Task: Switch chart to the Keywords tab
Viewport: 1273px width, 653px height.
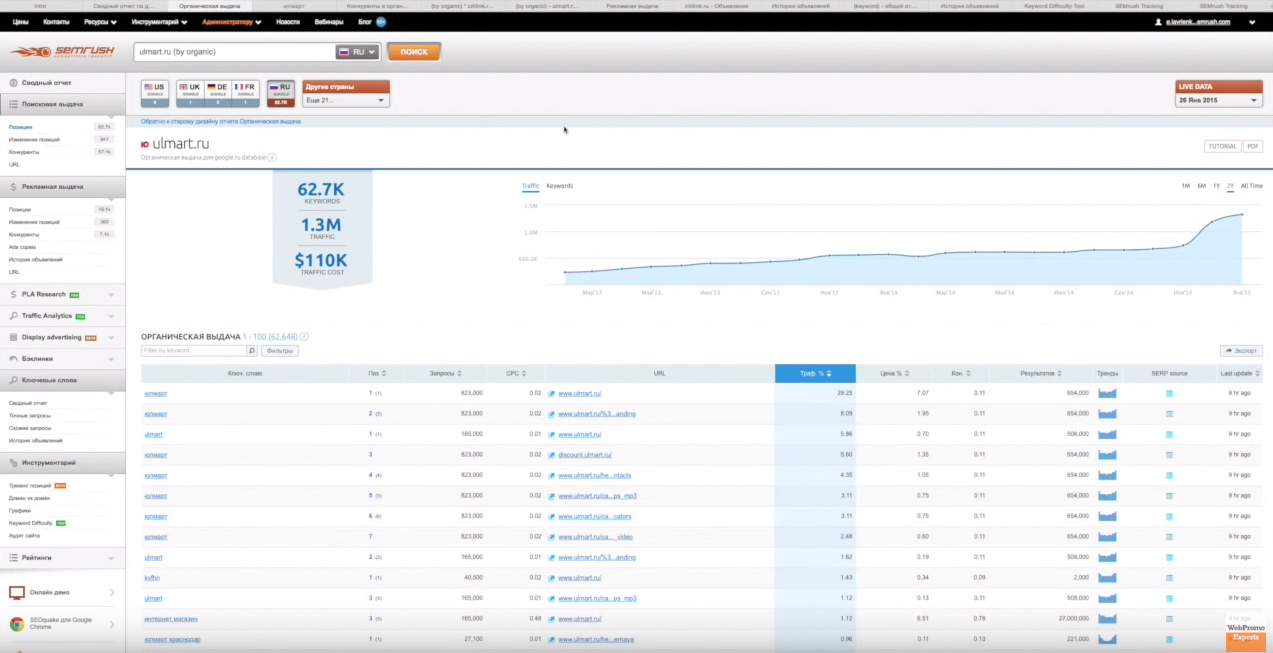Action: pos(559,186)
